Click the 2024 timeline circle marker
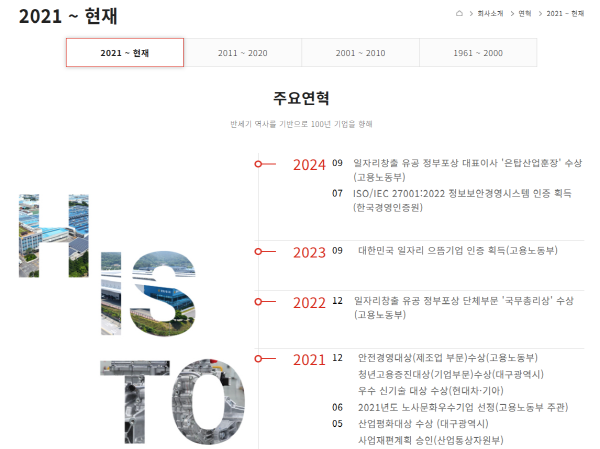 coord(258,164)
